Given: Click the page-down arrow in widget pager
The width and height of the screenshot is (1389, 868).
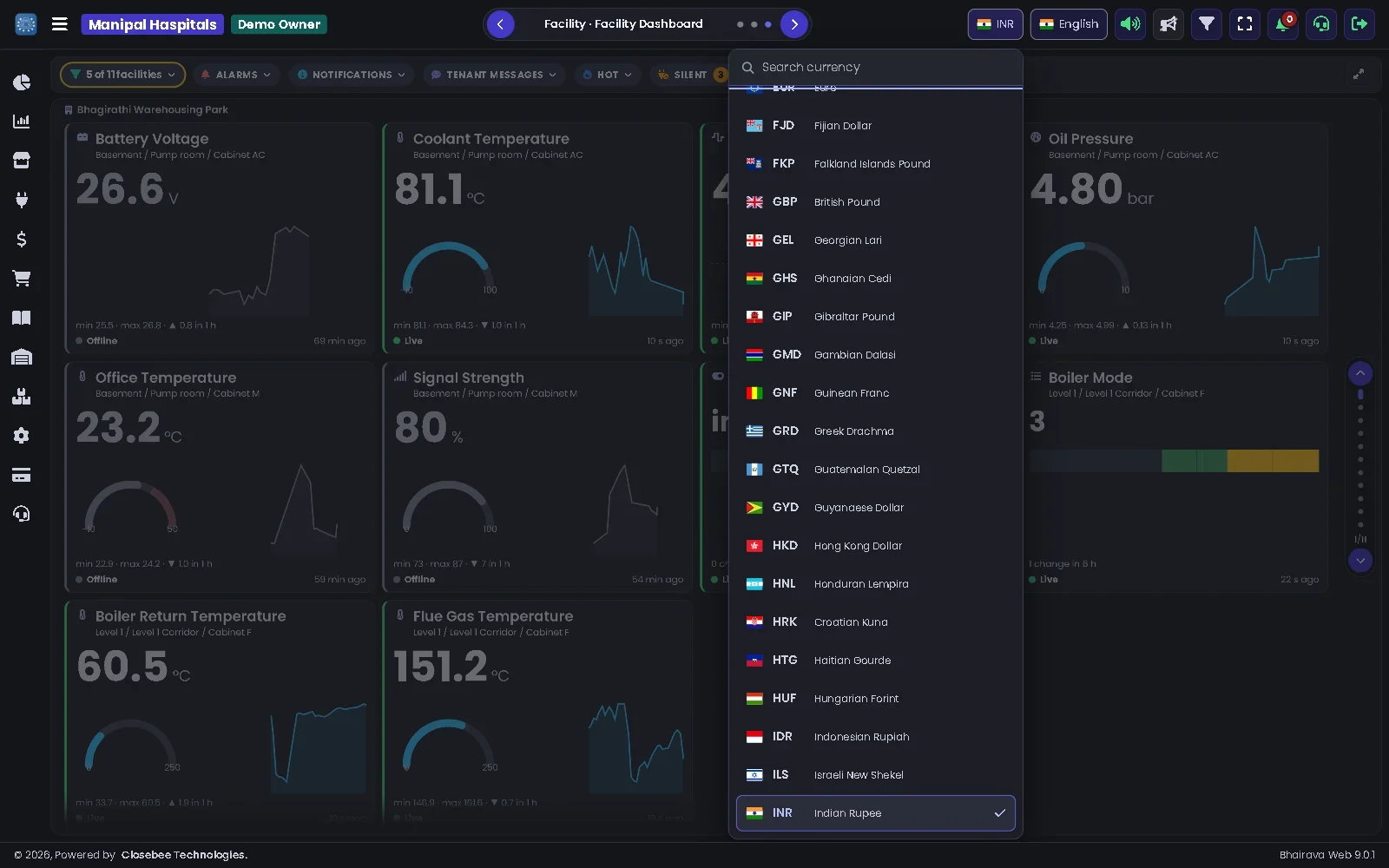Looking at the screenshot, I should tap(1360, 561).
